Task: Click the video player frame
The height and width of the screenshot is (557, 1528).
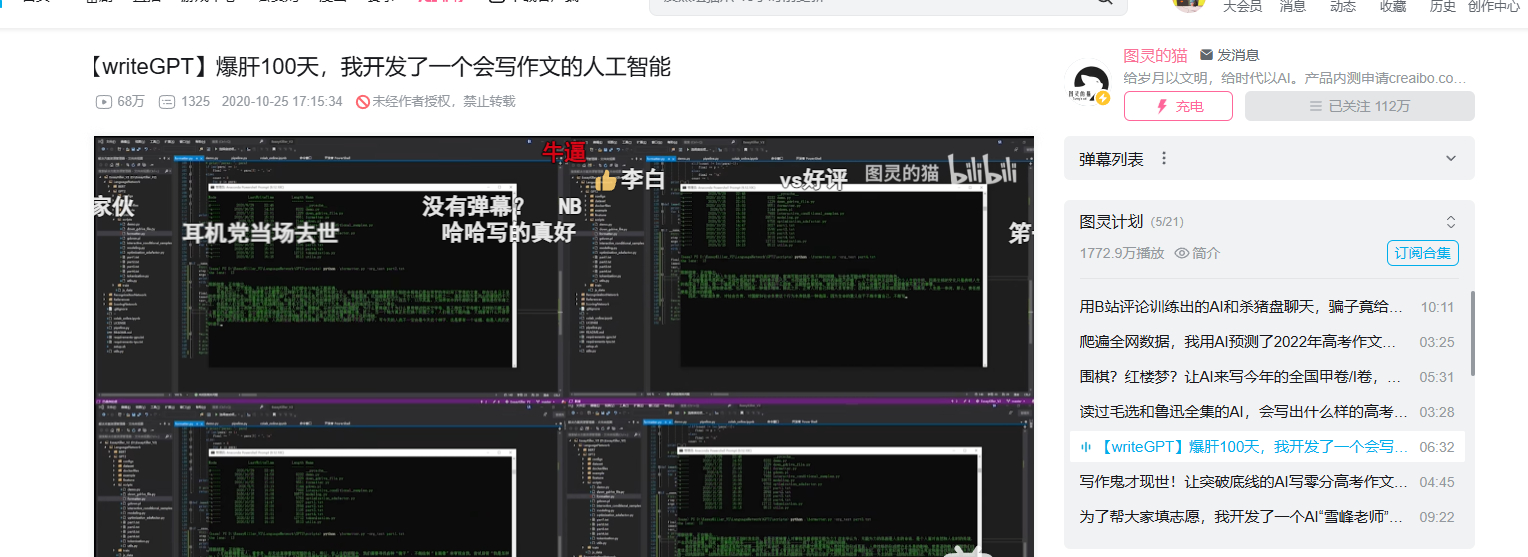Action: tap(564, 346)
